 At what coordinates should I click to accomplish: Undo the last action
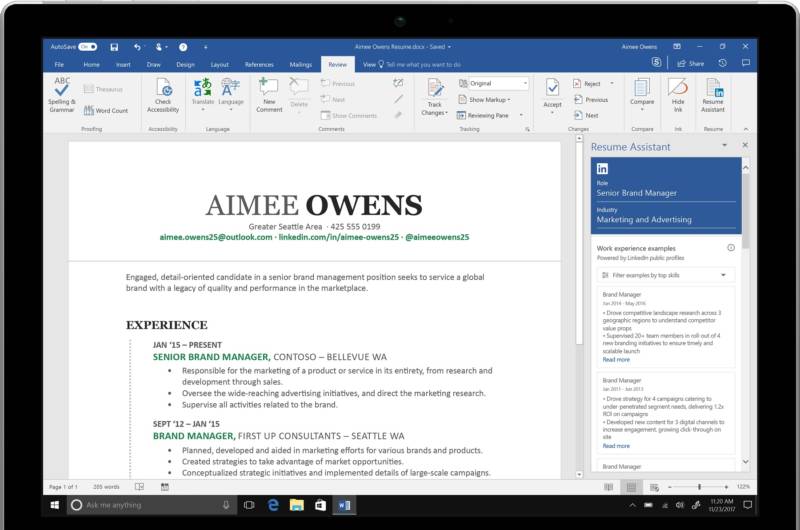coord(137,47)
